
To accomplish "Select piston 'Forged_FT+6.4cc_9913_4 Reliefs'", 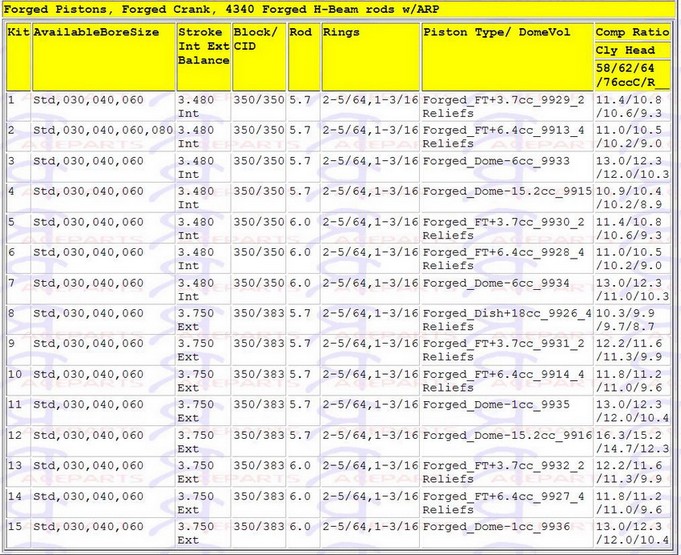I will [507, 137].
